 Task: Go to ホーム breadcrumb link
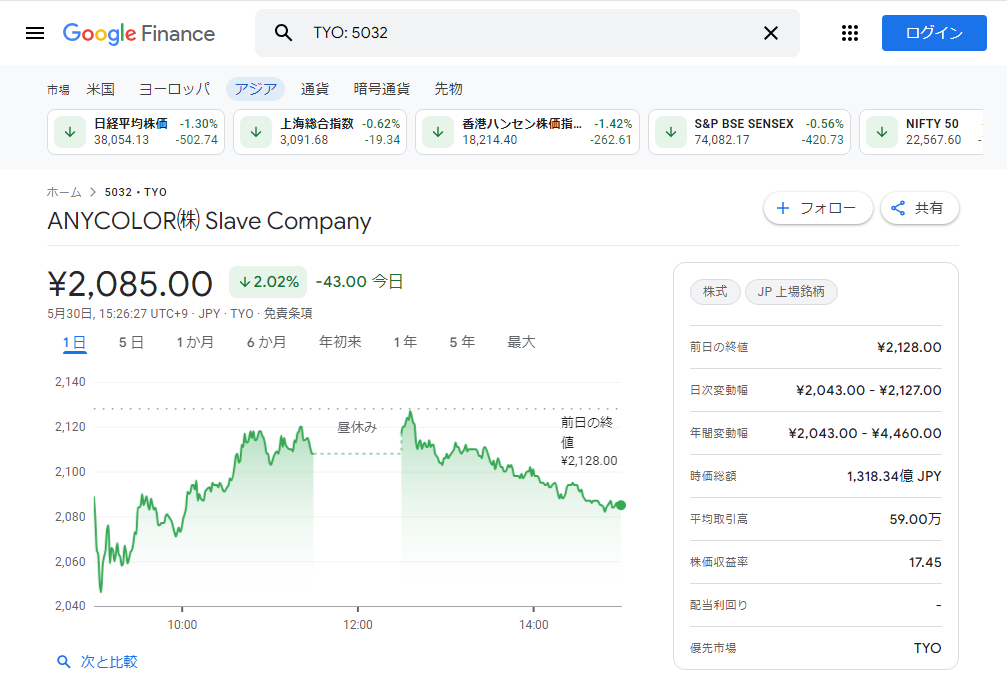point(64,192)
